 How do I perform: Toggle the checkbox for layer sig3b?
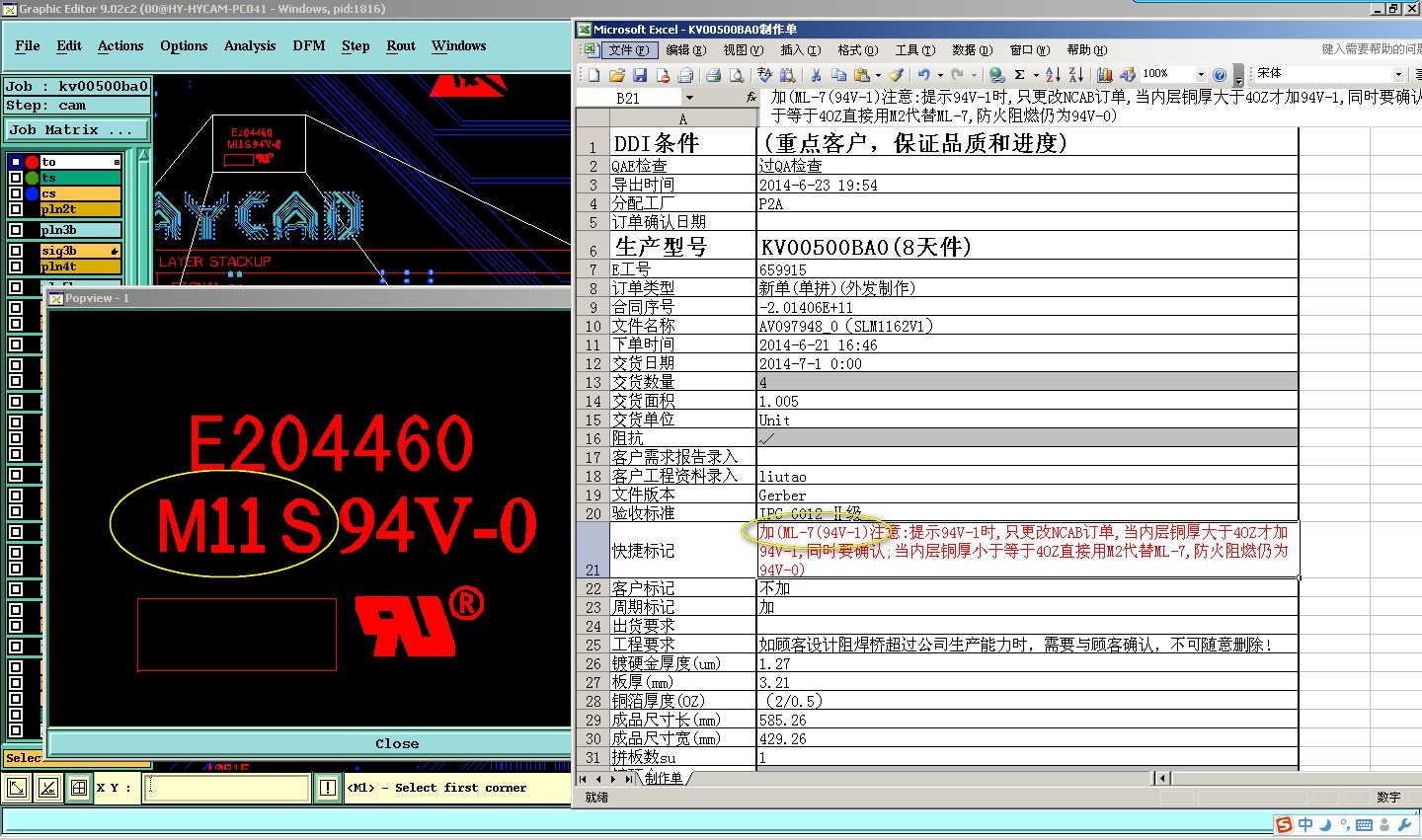coord(16,251)
